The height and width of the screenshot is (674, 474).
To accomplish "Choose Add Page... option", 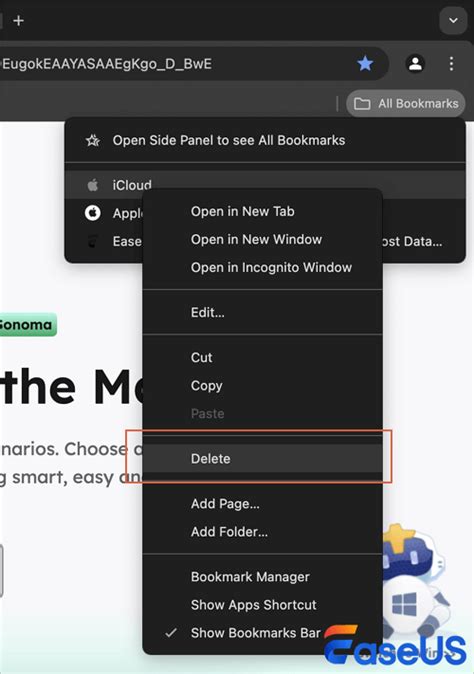I will tap(263, 504).
